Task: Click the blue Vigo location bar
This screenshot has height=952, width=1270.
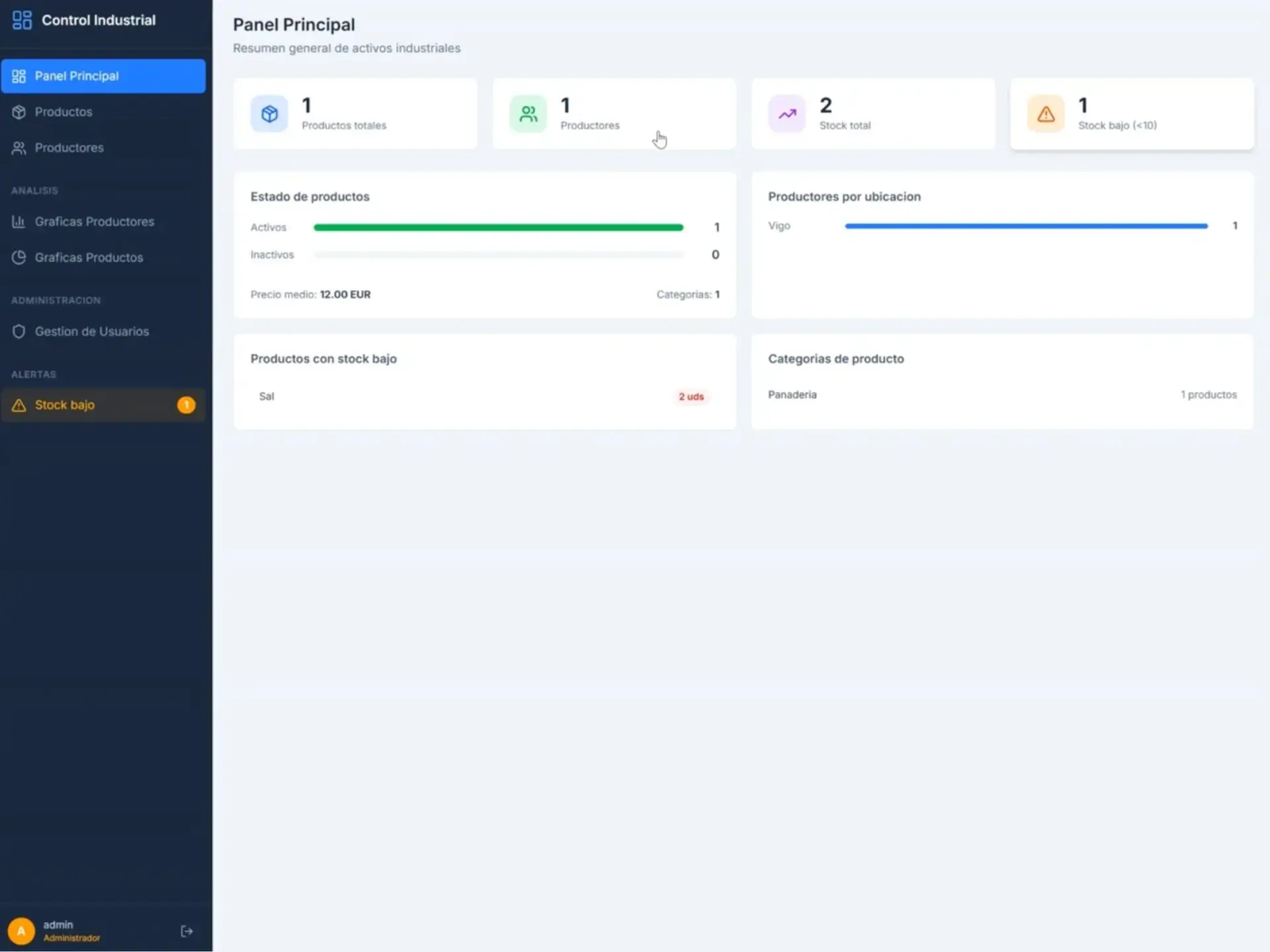Action: (x=1026, y=226)
